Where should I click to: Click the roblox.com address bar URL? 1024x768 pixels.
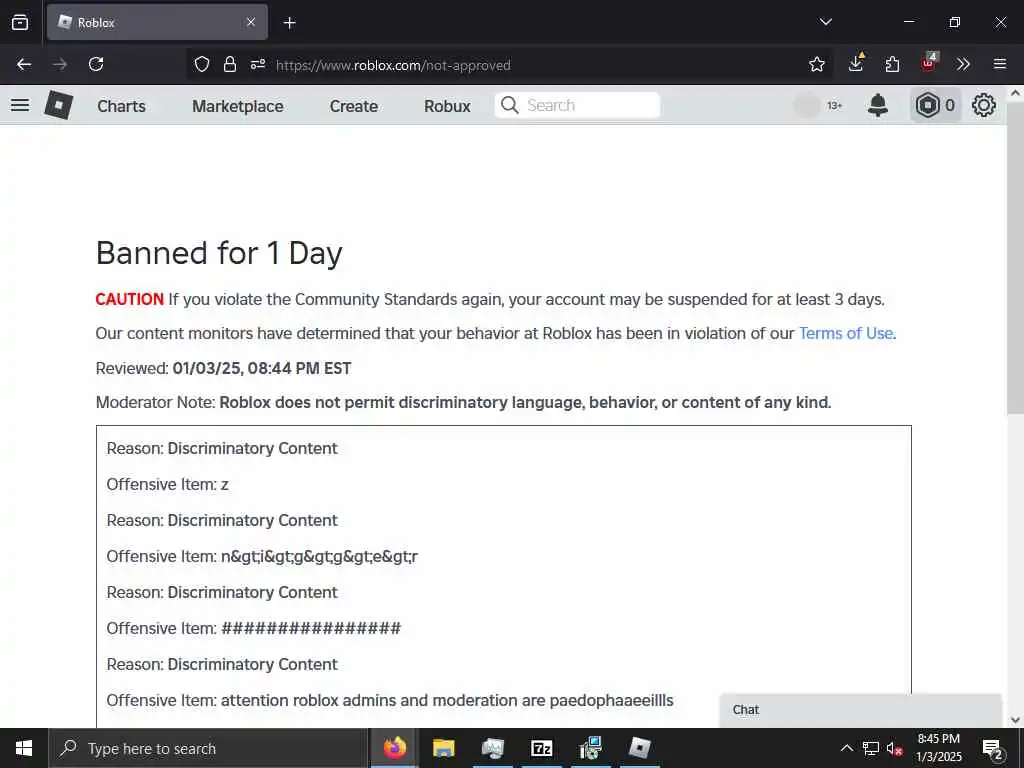click(x=393, y=65)
